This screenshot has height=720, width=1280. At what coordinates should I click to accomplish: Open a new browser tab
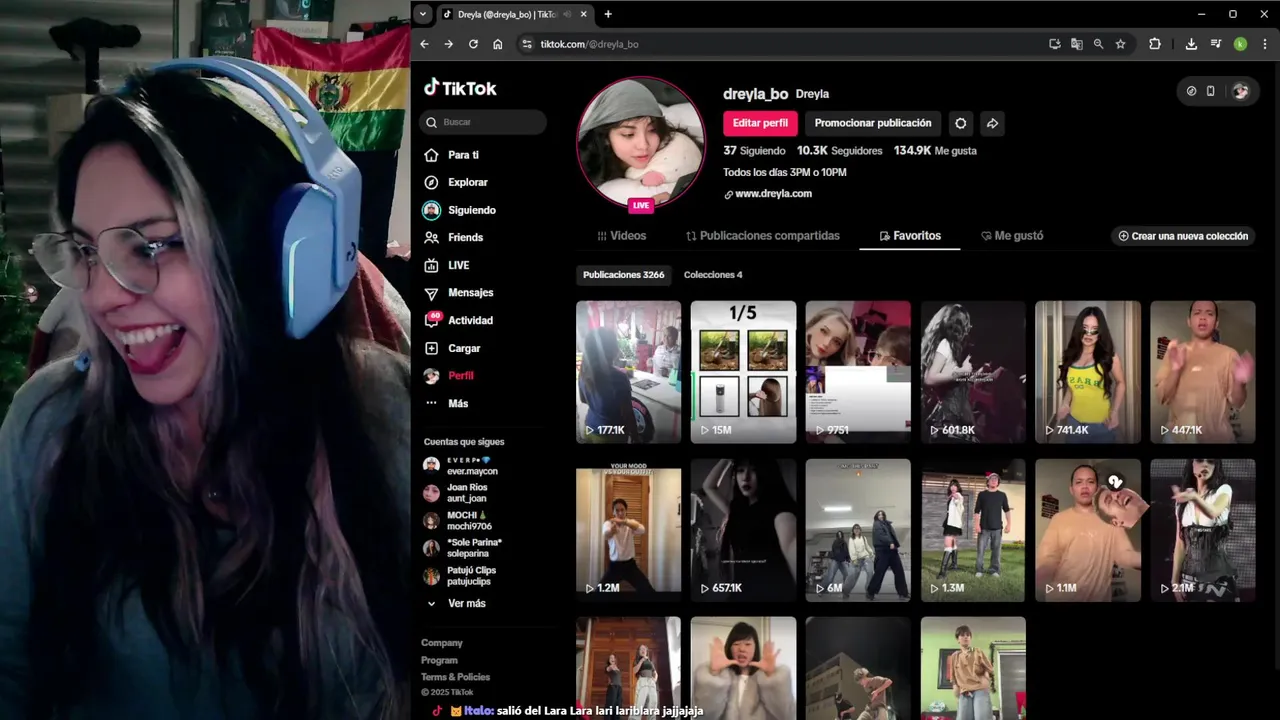pyautogui.click(x=608, y=14)
